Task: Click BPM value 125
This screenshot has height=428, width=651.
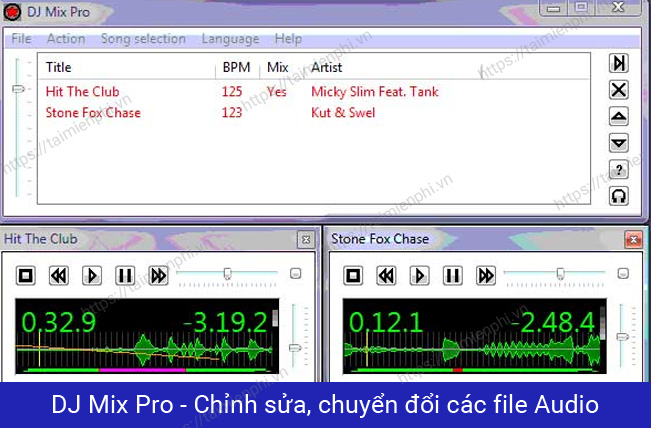Action: 232,92
